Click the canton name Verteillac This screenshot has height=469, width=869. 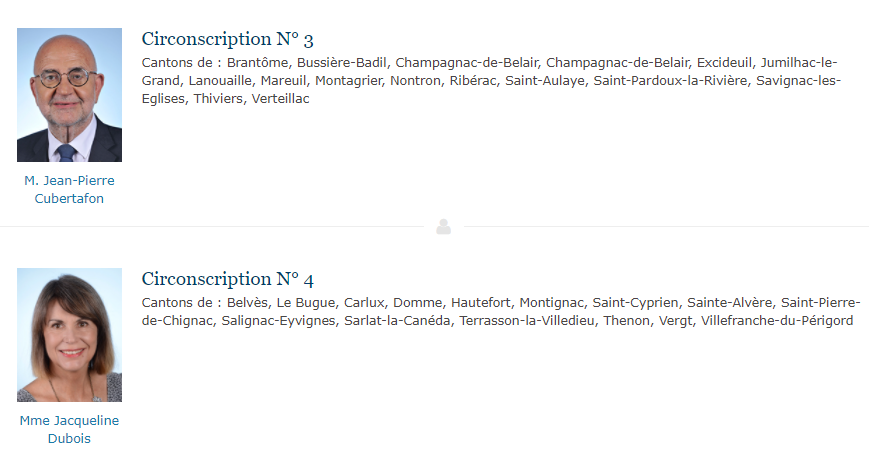280,99
